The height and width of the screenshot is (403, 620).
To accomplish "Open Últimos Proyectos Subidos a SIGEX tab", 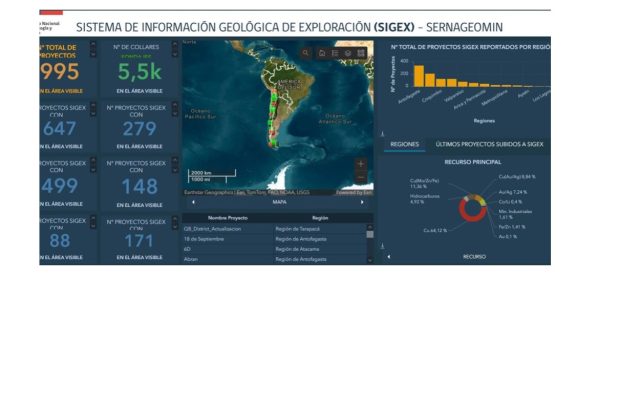I will (x=490, y=144).
